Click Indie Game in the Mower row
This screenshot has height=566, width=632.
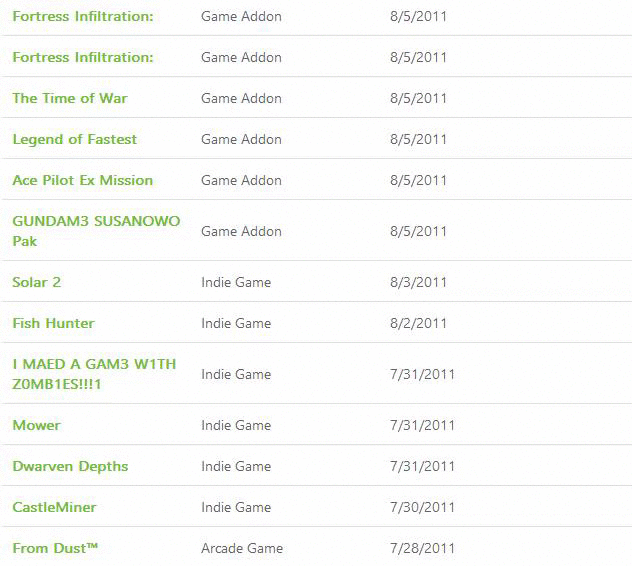coord(236,425)
